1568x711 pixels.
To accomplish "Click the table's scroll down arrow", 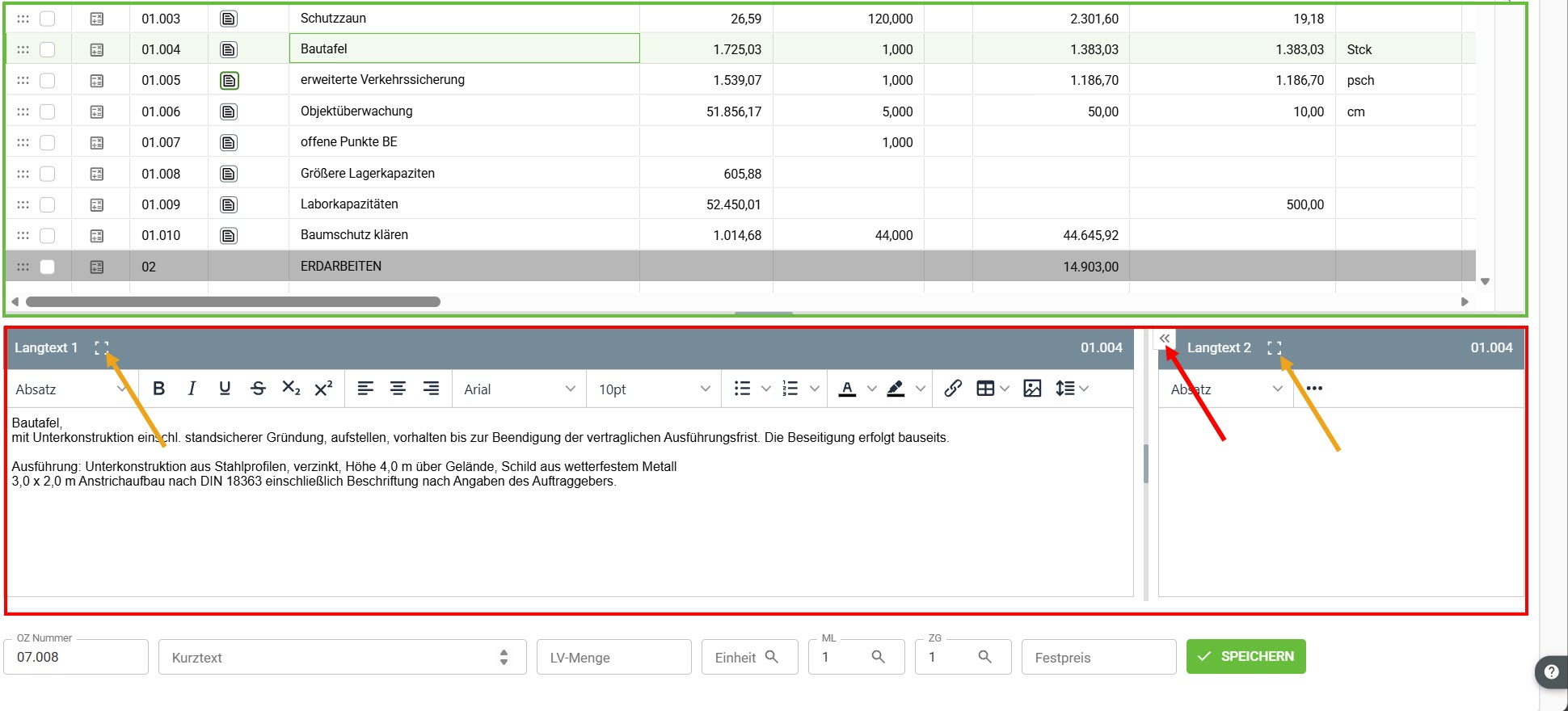I will (x=1485, y=282).
